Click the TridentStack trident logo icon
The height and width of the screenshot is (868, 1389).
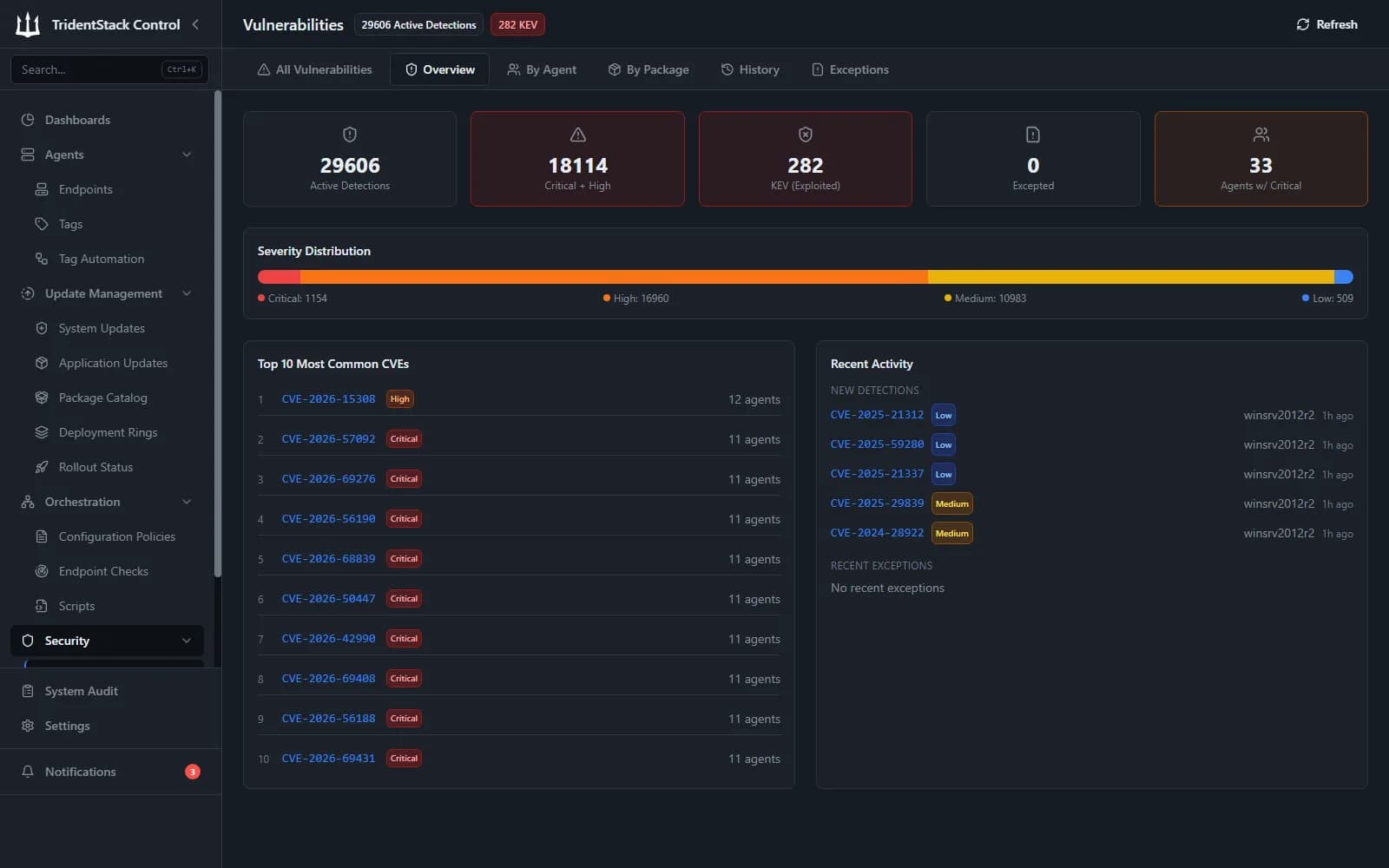click(28, 24)
